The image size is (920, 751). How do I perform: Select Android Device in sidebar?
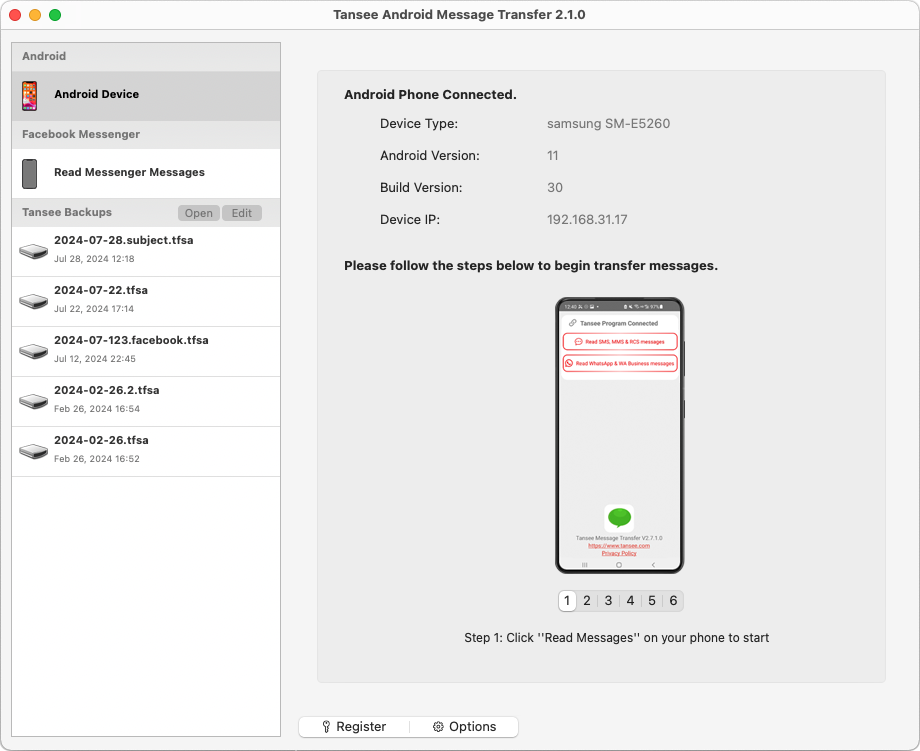pos(146,96)
